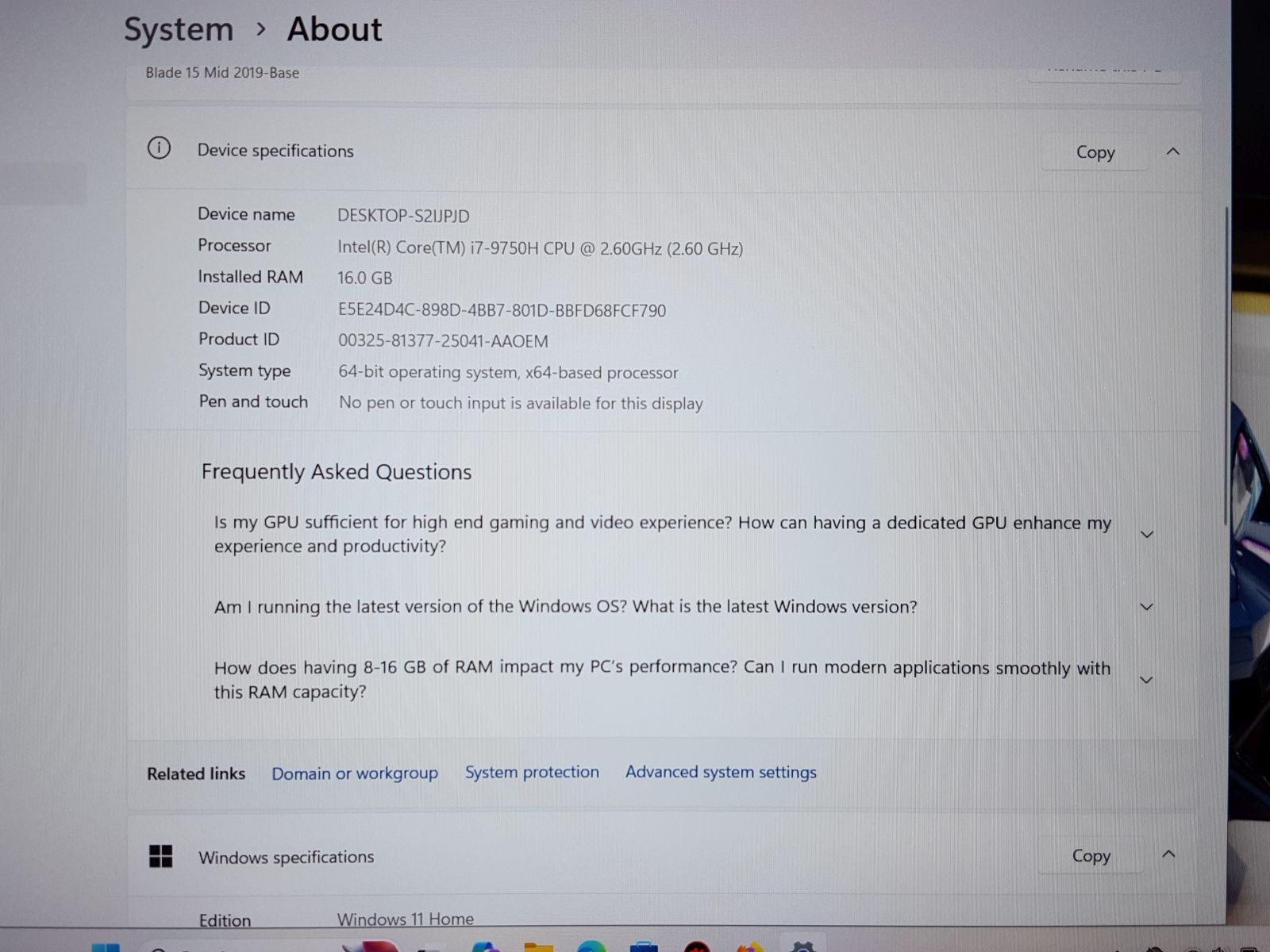This screenshot has height=952, width=1270.
Task: Collapse the Windows specifications section chevron
Action: pos(1168,854)
